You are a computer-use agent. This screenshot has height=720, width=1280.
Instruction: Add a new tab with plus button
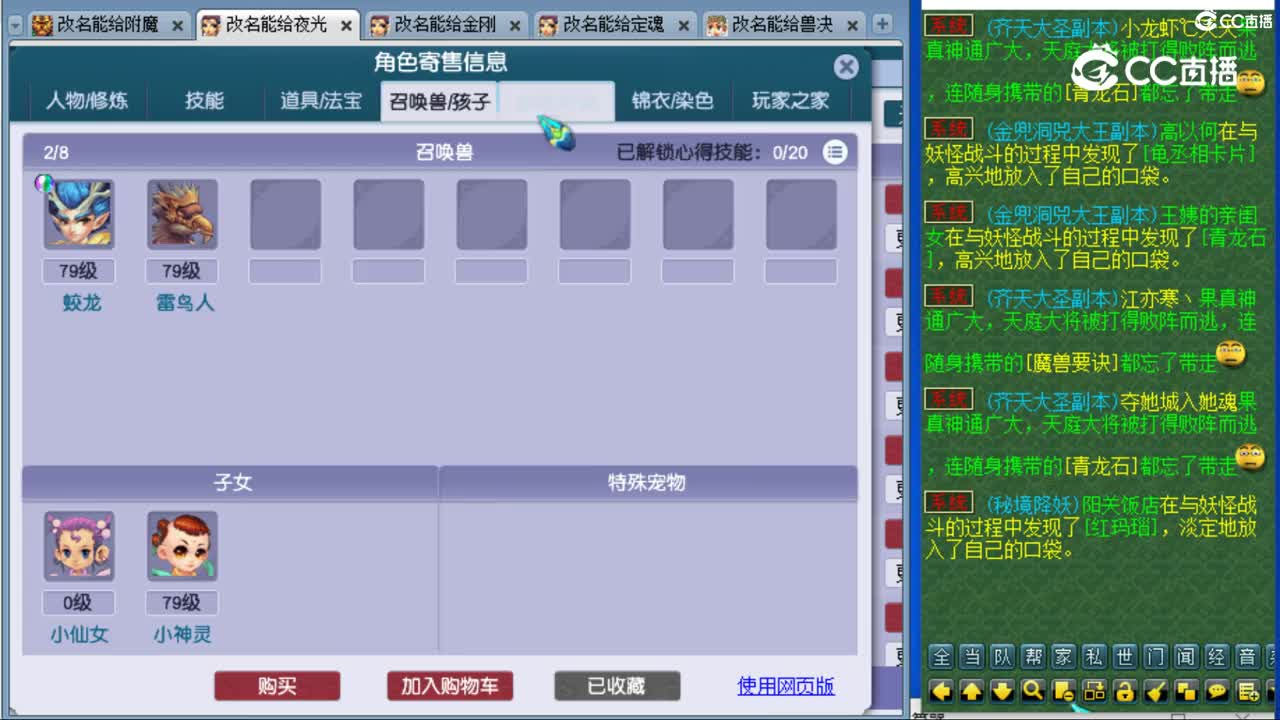tap(884, 24)
